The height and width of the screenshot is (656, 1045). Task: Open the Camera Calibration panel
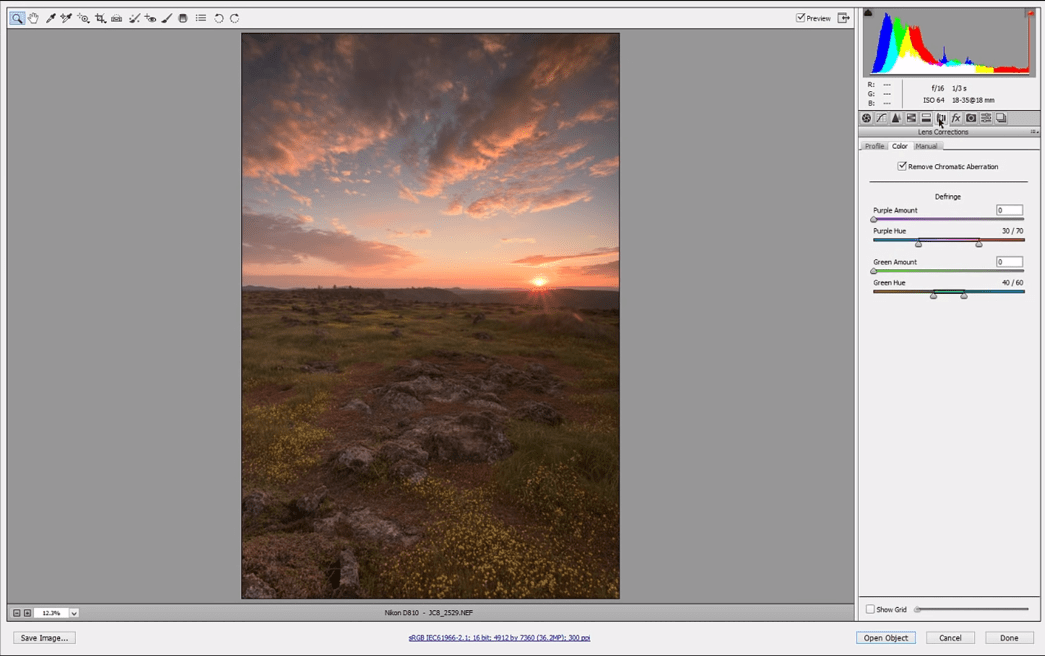click(971, 118)
